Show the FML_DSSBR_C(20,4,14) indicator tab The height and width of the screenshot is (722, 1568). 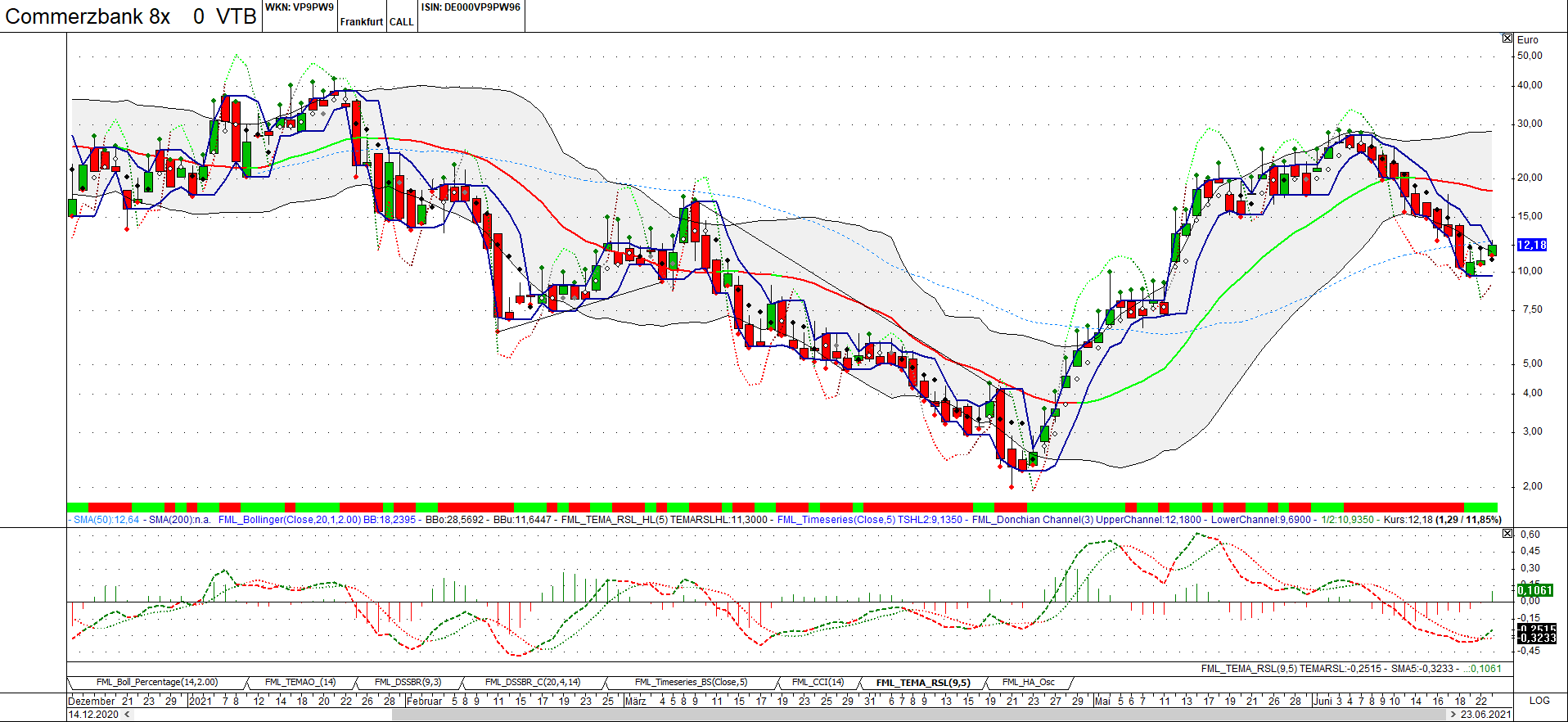[533, 682]
